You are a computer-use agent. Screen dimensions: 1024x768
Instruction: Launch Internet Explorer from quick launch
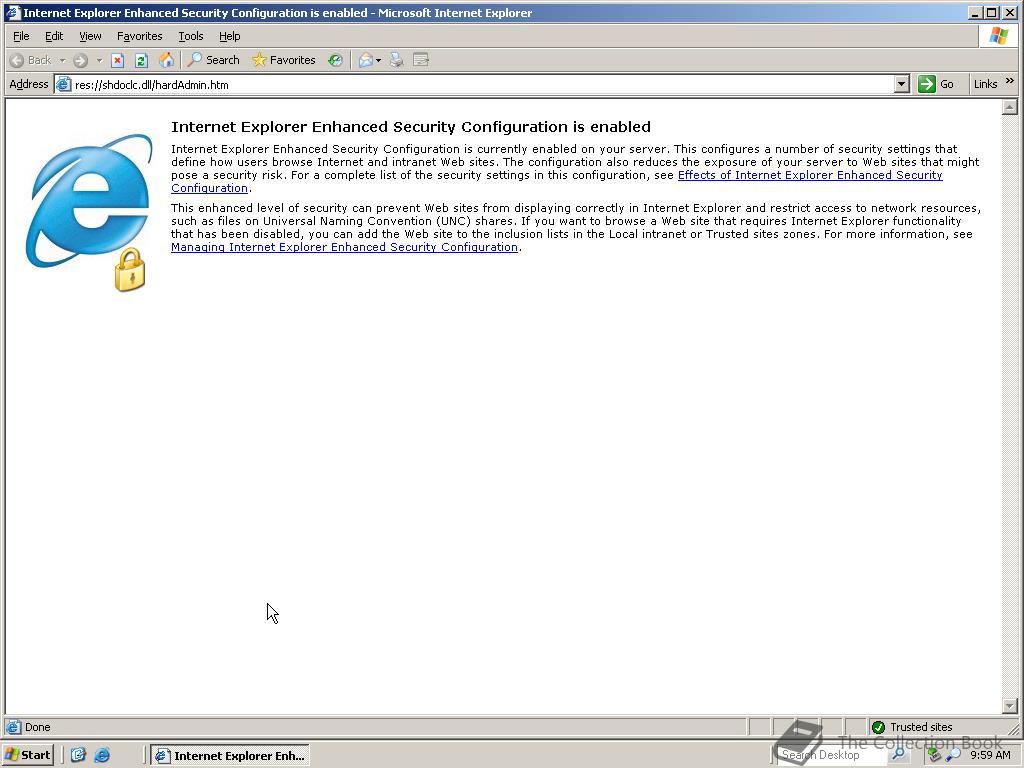(103, 755)
